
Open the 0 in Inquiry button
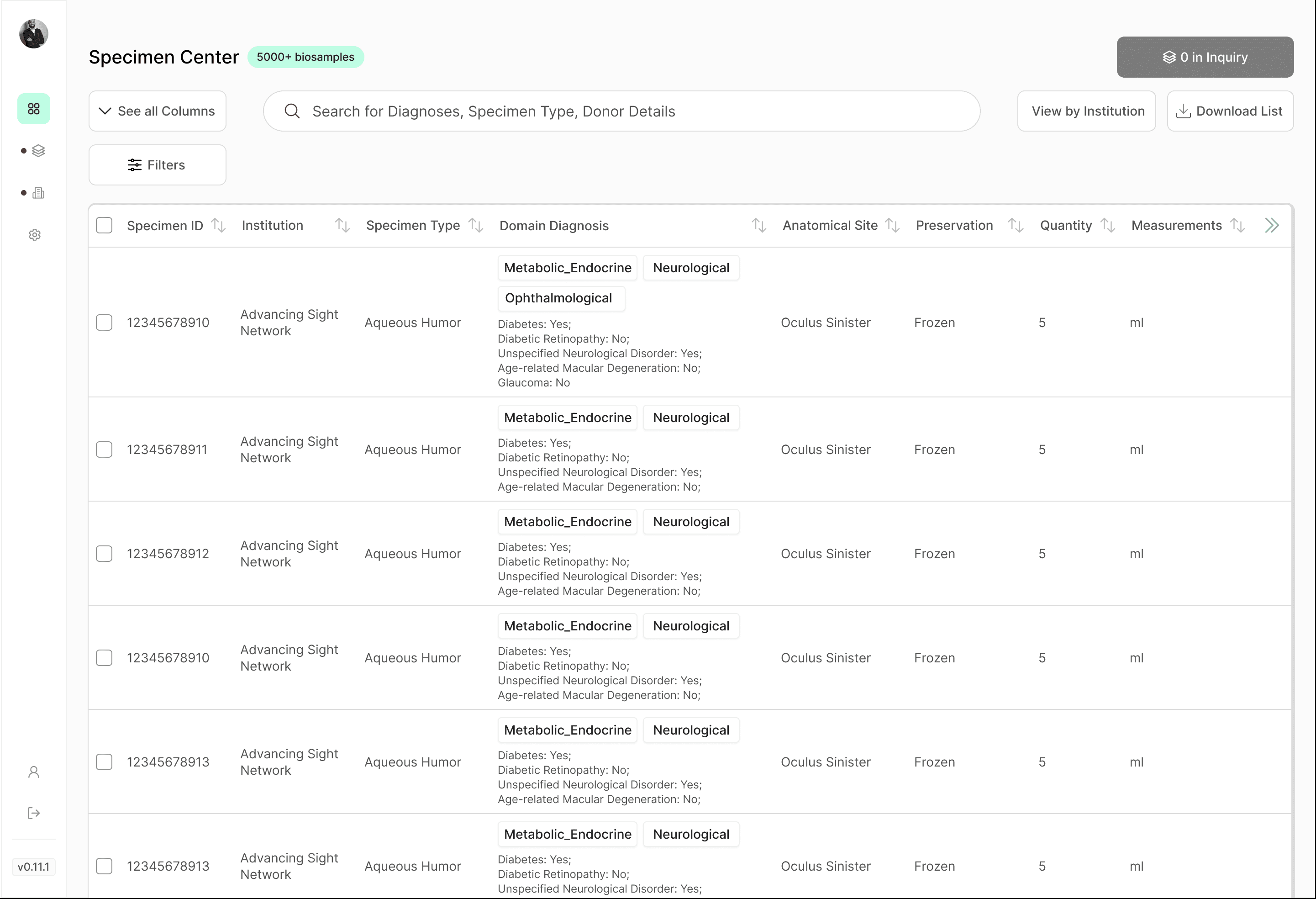click(1205, 57)
